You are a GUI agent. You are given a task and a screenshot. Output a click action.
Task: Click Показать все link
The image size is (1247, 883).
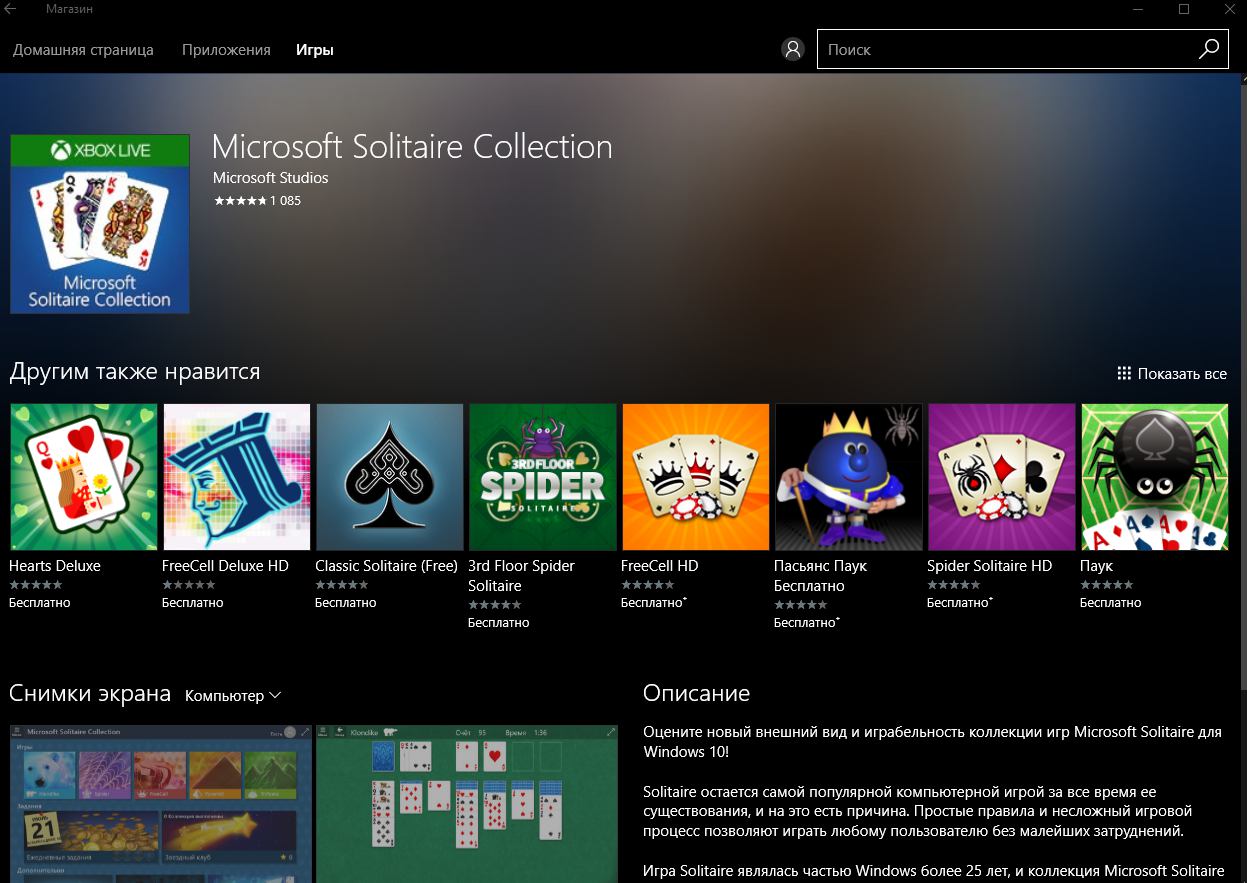[1182, 373]
